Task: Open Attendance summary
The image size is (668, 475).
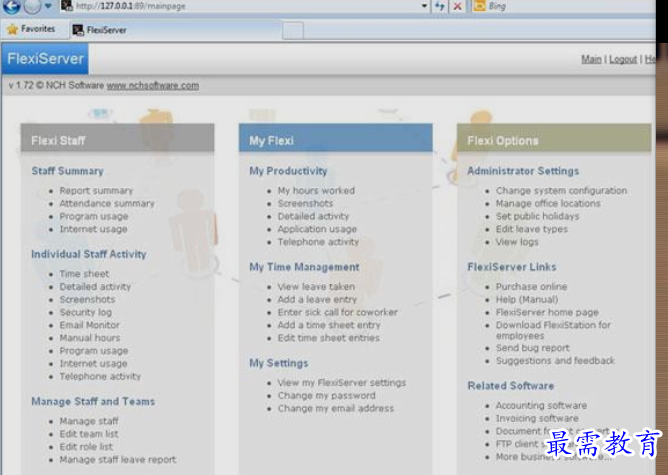Action: click(x=107, y=203)
